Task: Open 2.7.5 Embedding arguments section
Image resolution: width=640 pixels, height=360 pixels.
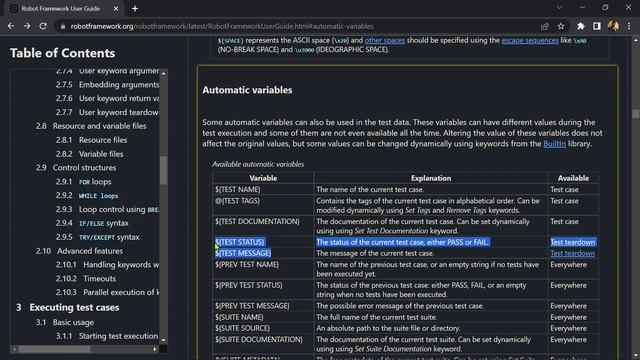Action: pos(107,84)
